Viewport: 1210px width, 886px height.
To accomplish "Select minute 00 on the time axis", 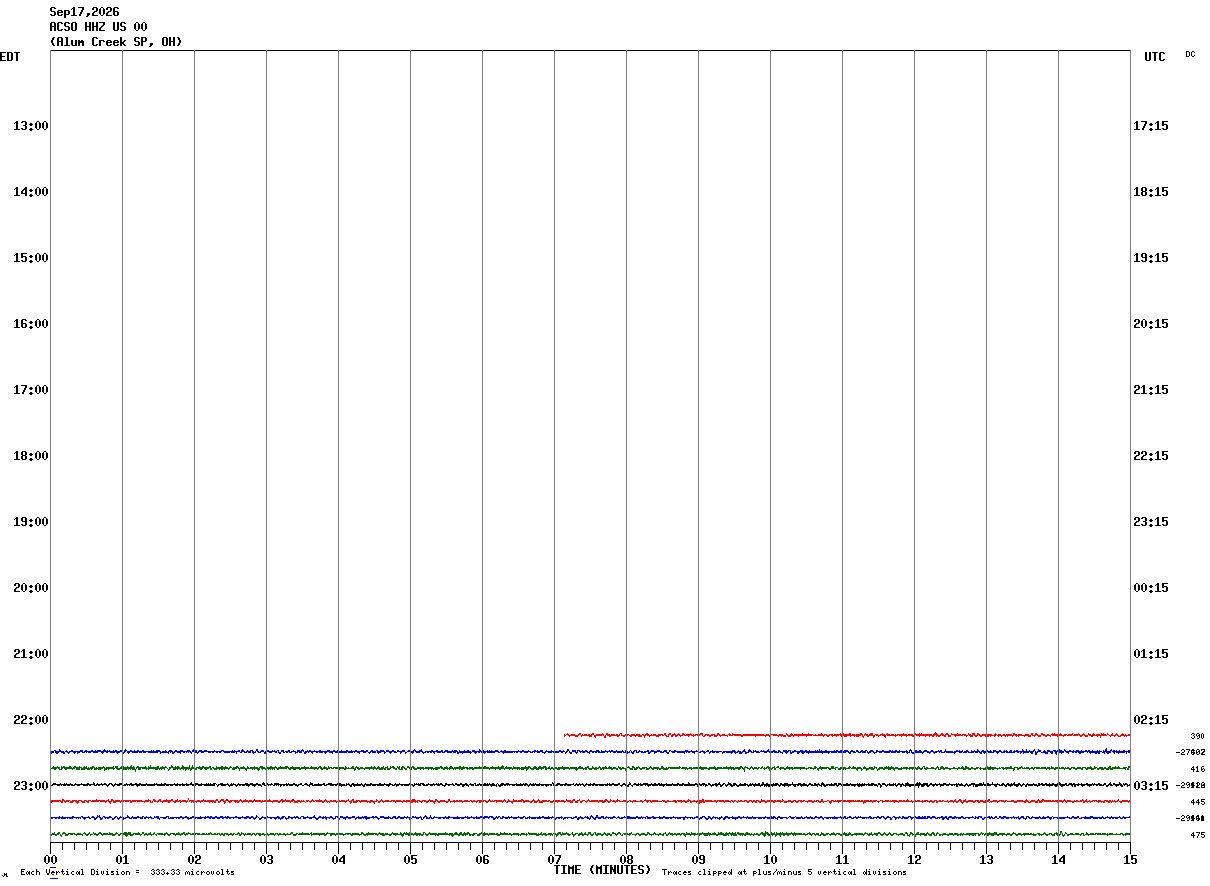I will point(50,860).
